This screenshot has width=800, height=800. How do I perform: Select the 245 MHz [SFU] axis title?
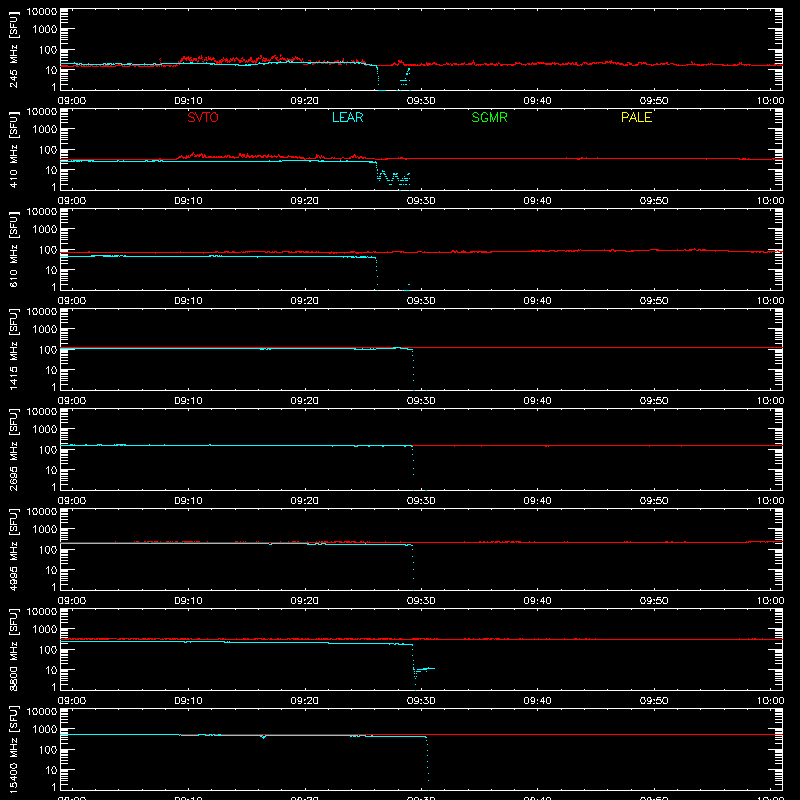(x=13, y=50)
